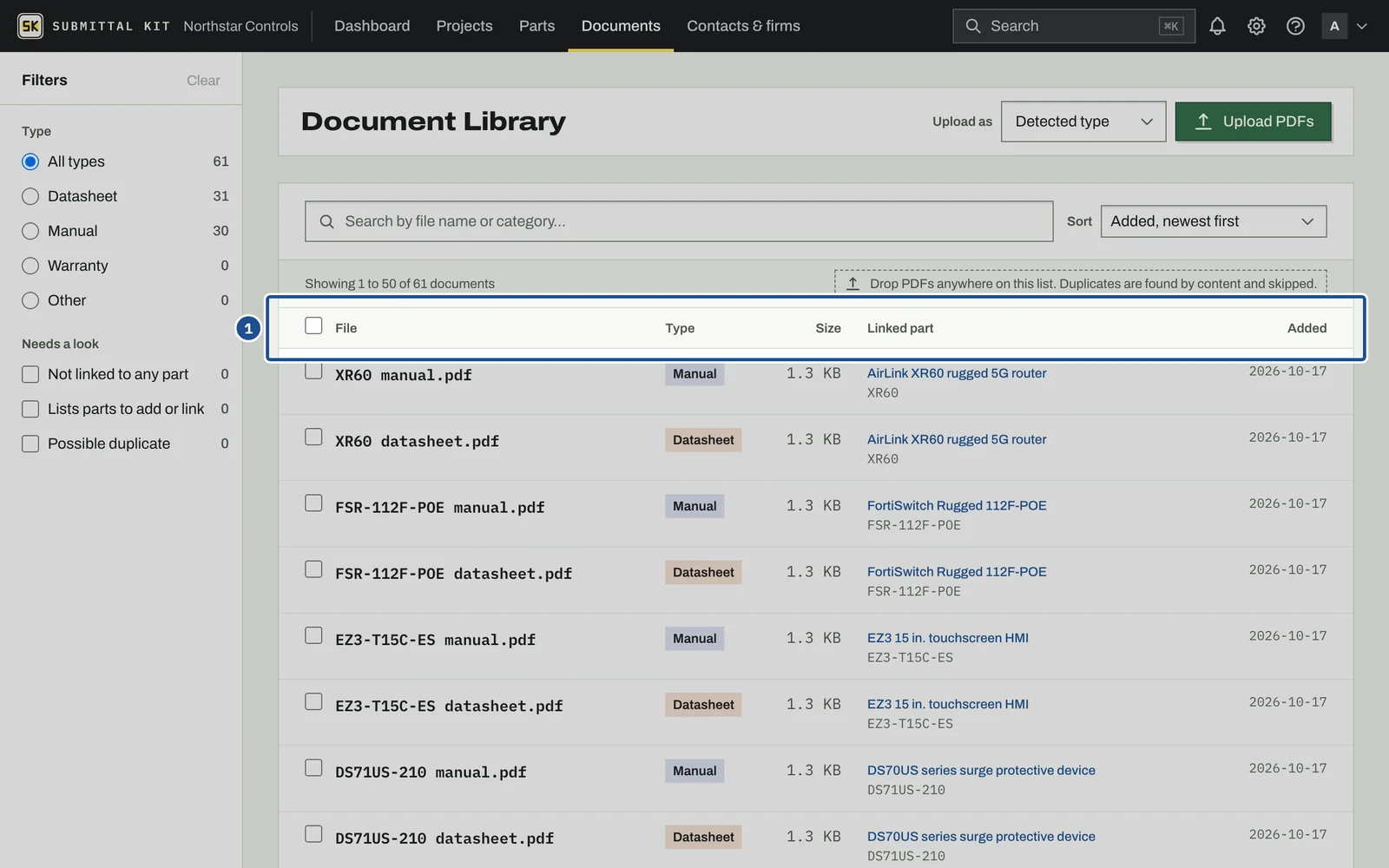
Task: Clear all filters
Action: click(x=203, y=81)
